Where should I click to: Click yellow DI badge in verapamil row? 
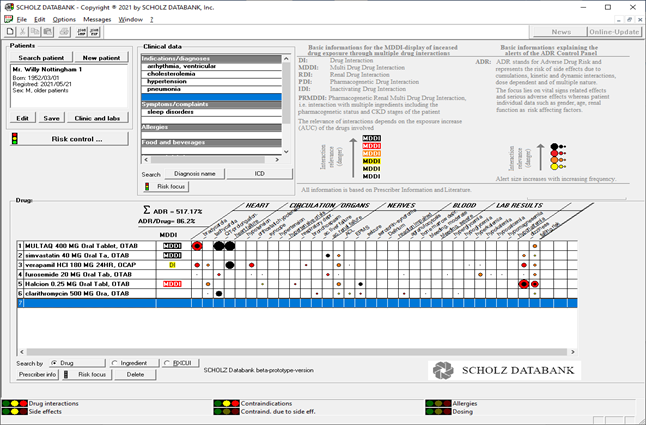click(172, 265)
